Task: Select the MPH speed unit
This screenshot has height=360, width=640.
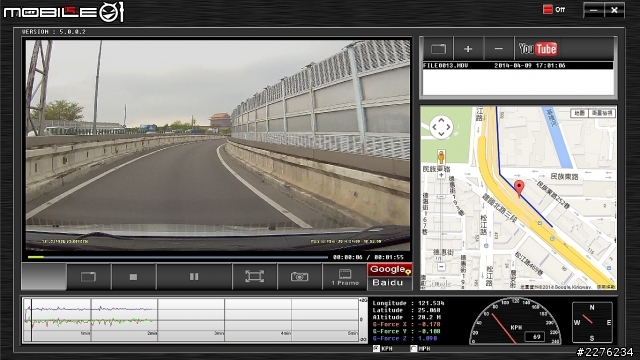Action: (x=420, y=349)
